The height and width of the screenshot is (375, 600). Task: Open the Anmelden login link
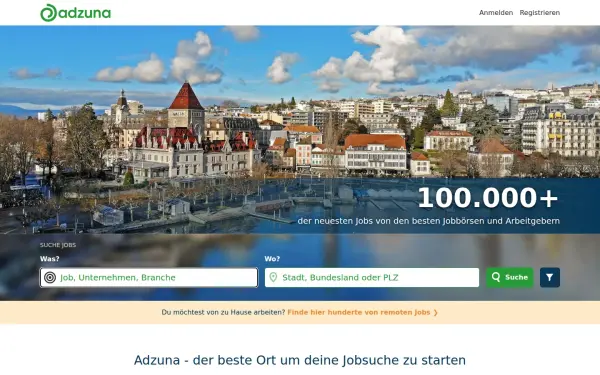point(496,13)
